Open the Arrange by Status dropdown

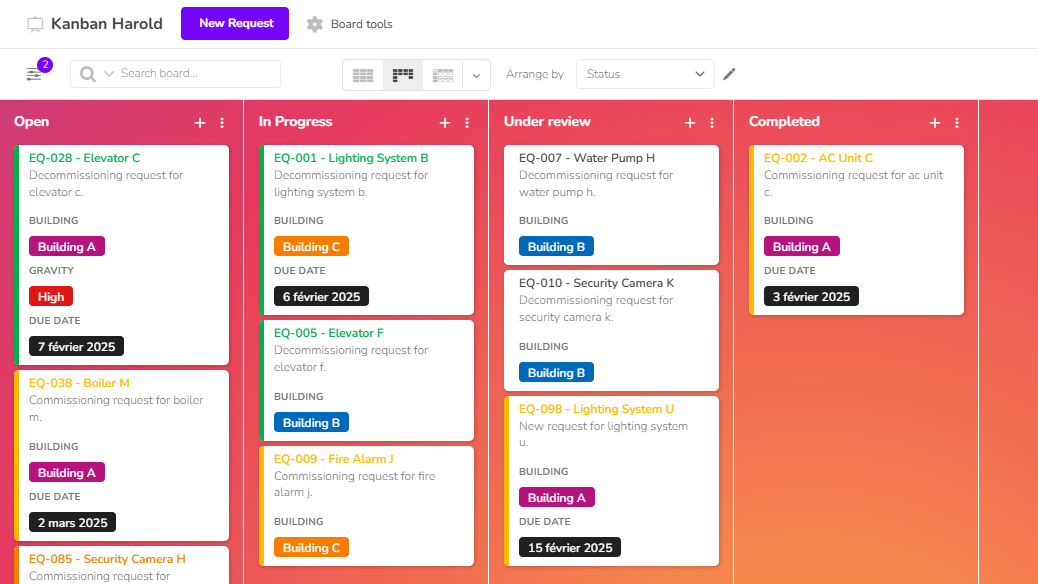[x=645, y=74]
